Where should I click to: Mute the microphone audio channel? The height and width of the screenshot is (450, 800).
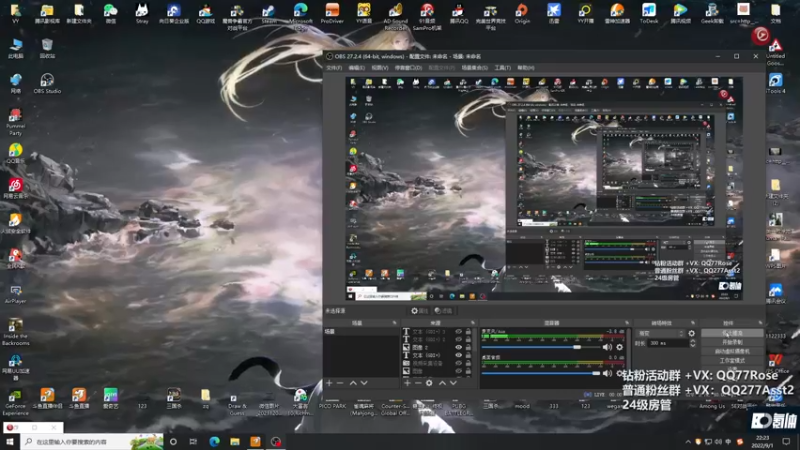pos(607,347)
